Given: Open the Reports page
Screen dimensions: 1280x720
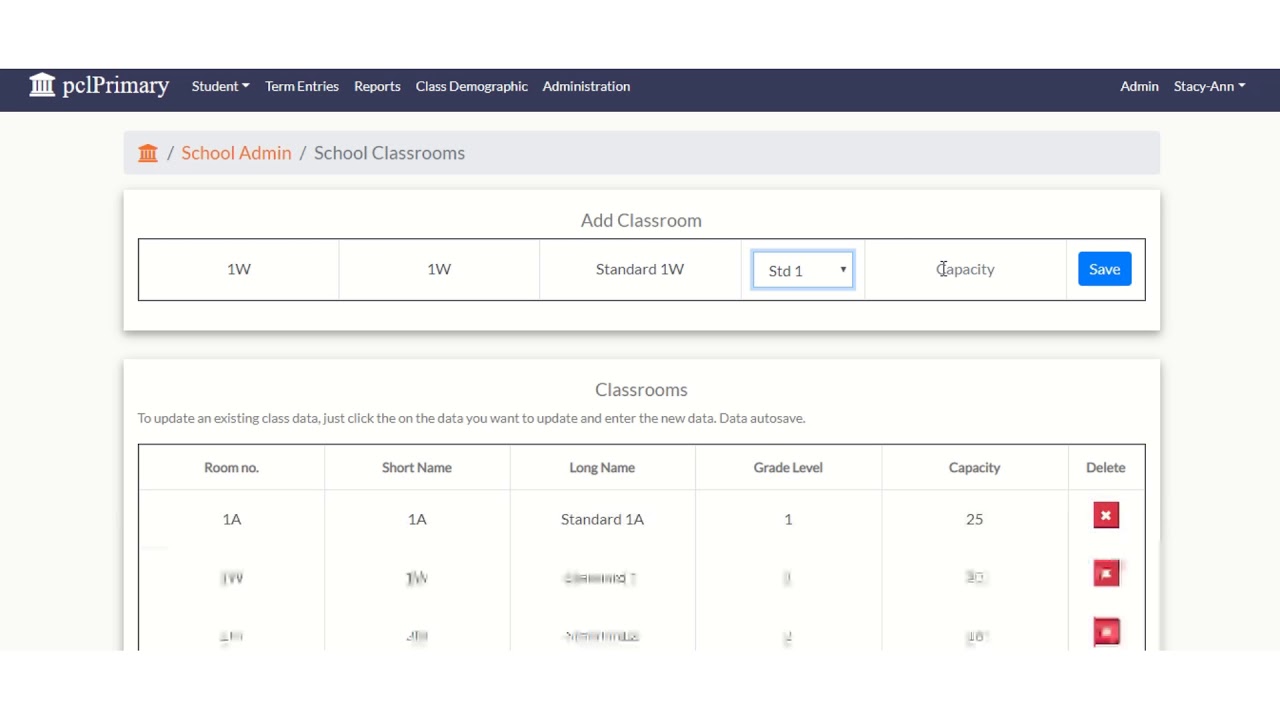Looking at the screenshot, I should pyautogui.click(x=377, y=86).
